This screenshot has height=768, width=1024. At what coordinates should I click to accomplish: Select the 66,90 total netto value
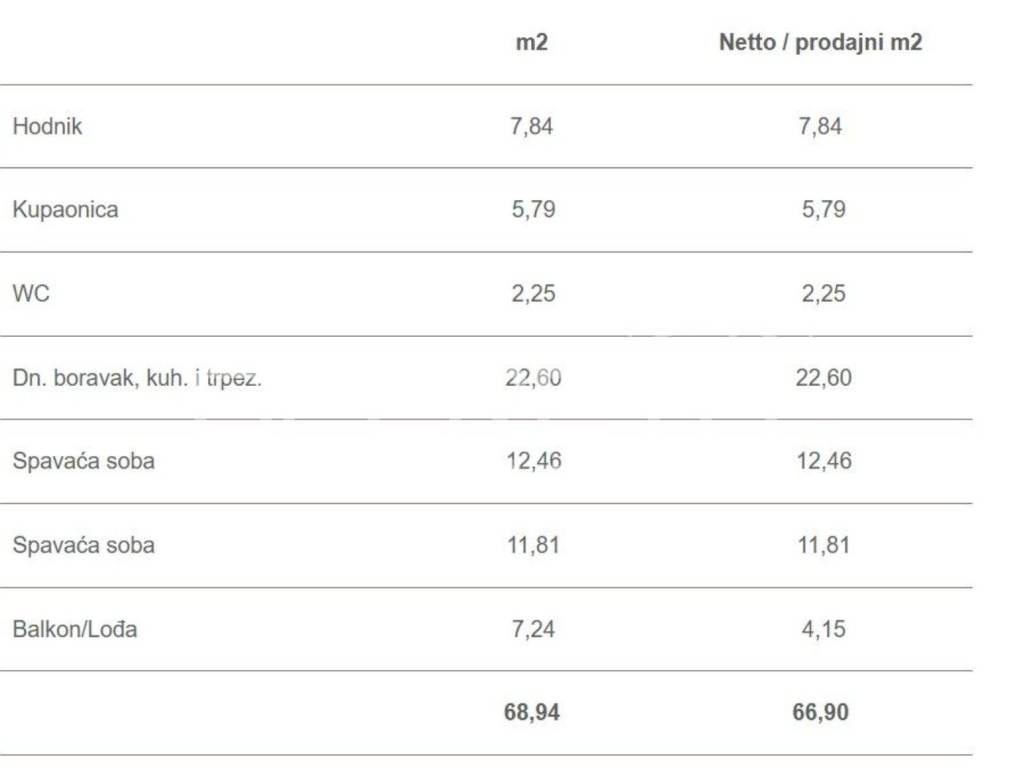click(x=820, y=713)
